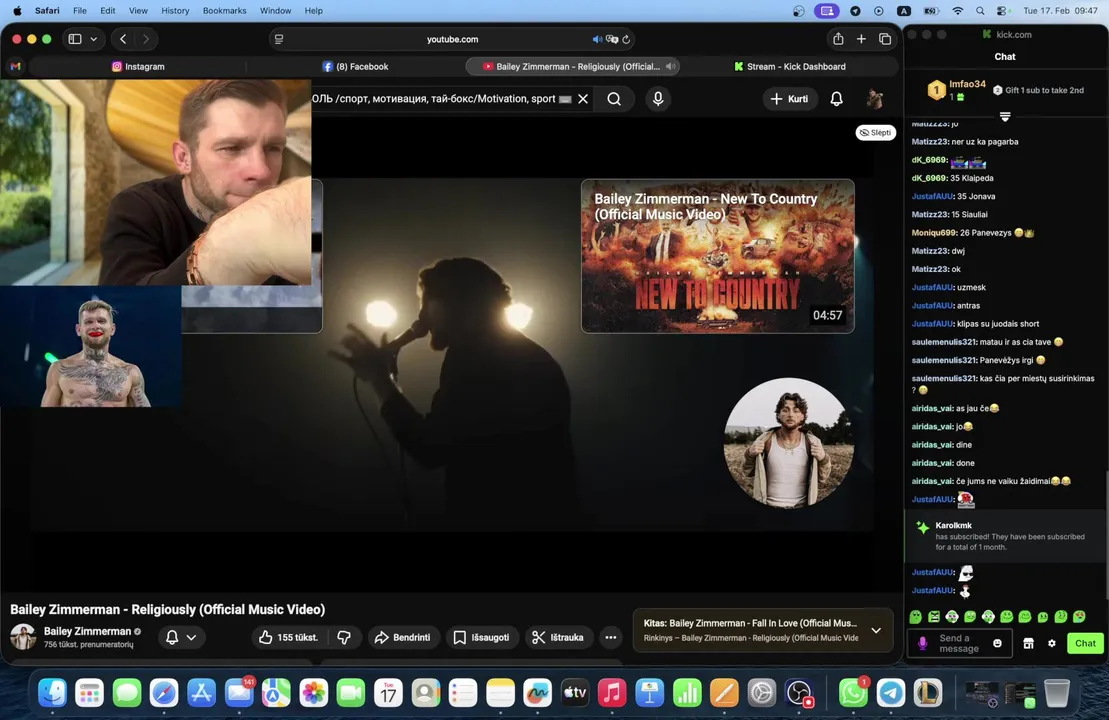Go forward in Safari history

[x=146, y=39]
